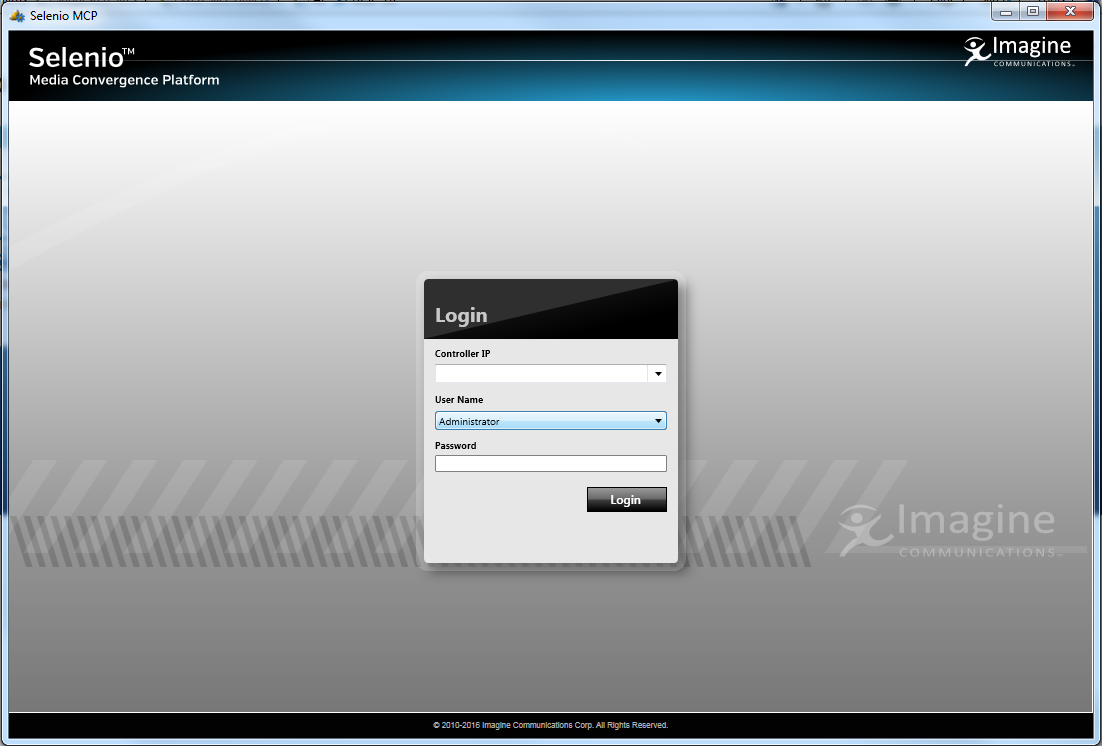Close the Selenio MCP window

(x=1070, y=12)
